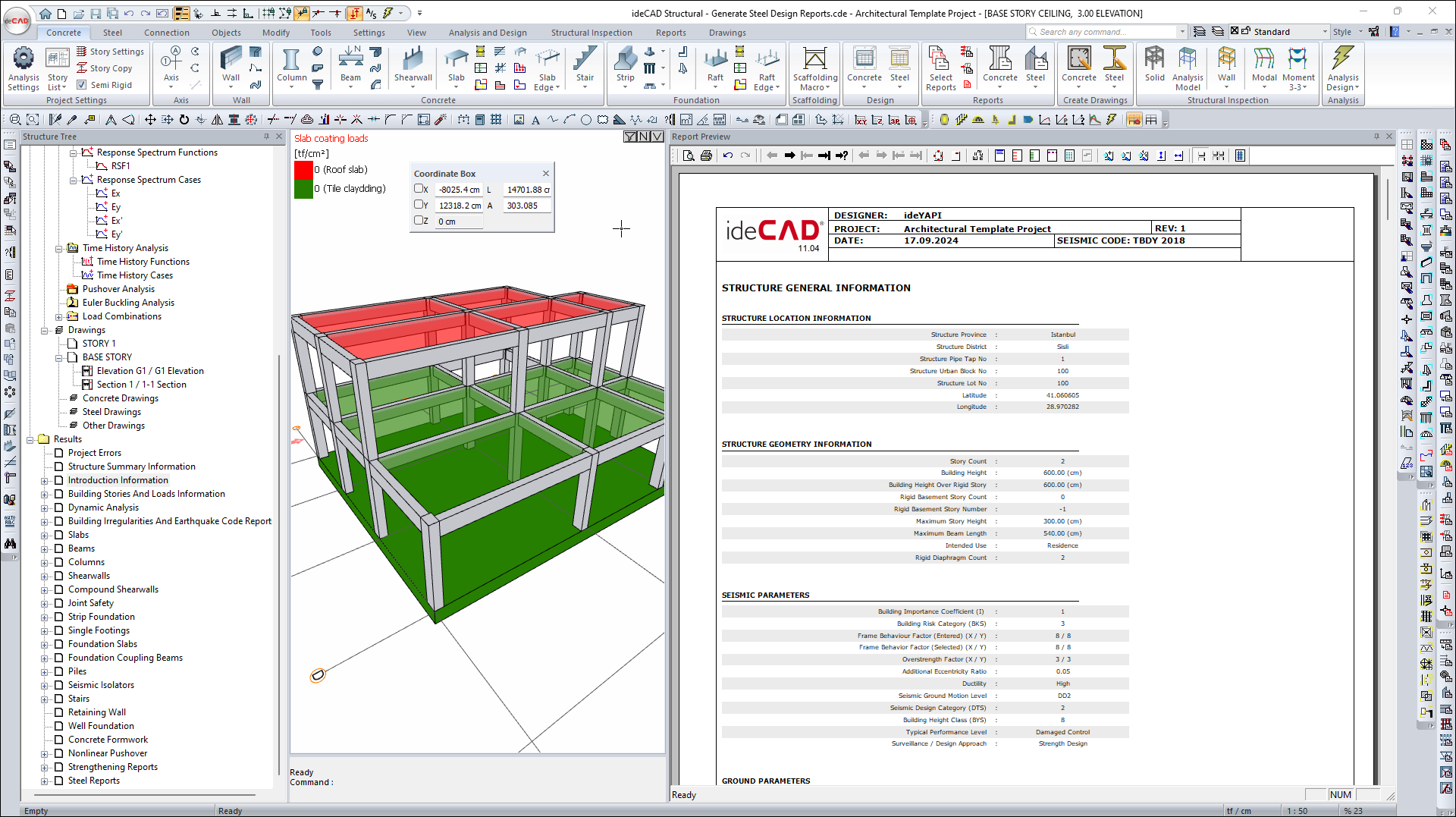Viewport: 1456px width, 817px height.
Task: Open Structure Summary Information result
Action: point(131,467)
